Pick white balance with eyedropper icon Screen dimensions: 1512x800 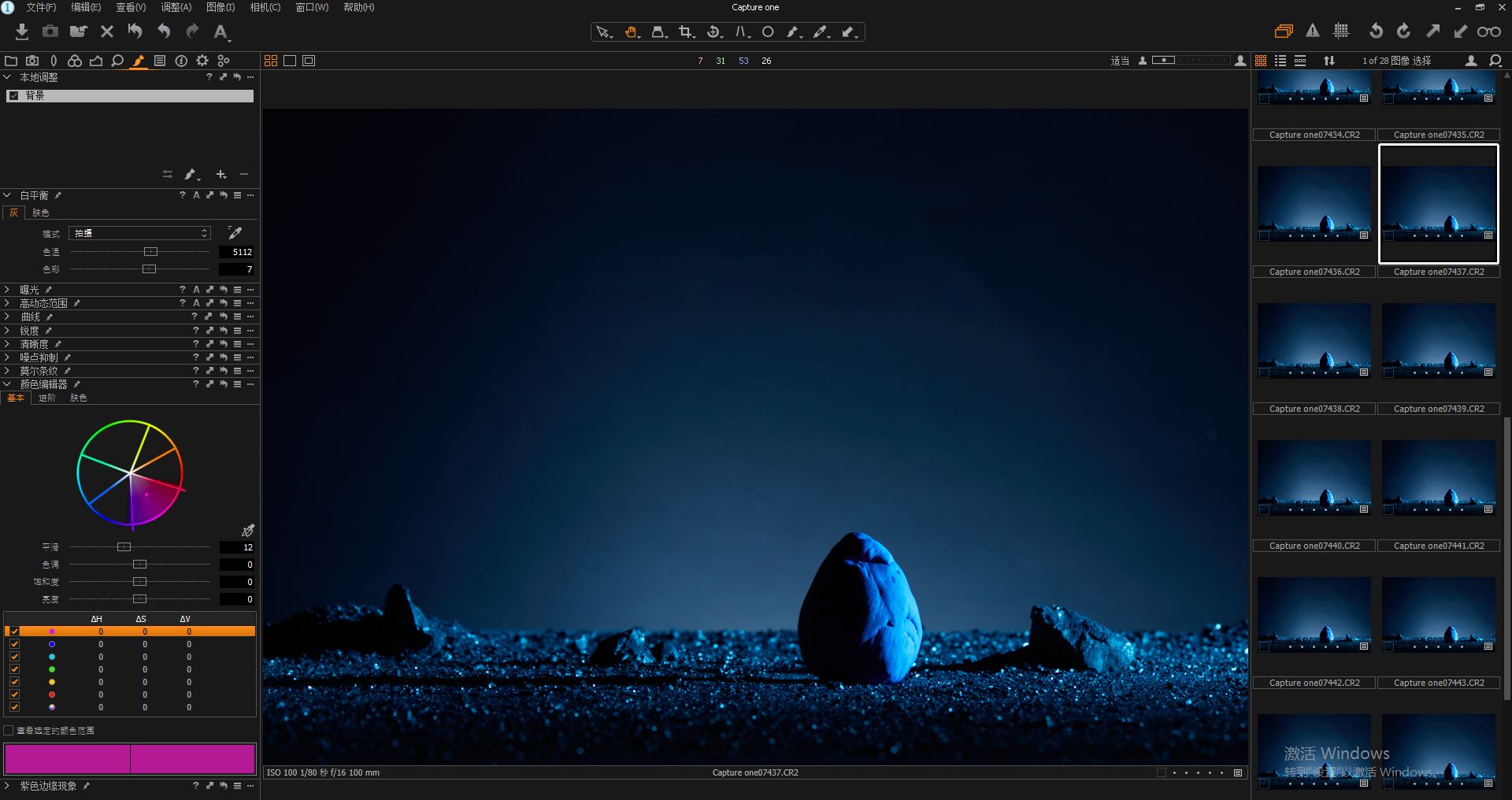[x=235, y=232]
